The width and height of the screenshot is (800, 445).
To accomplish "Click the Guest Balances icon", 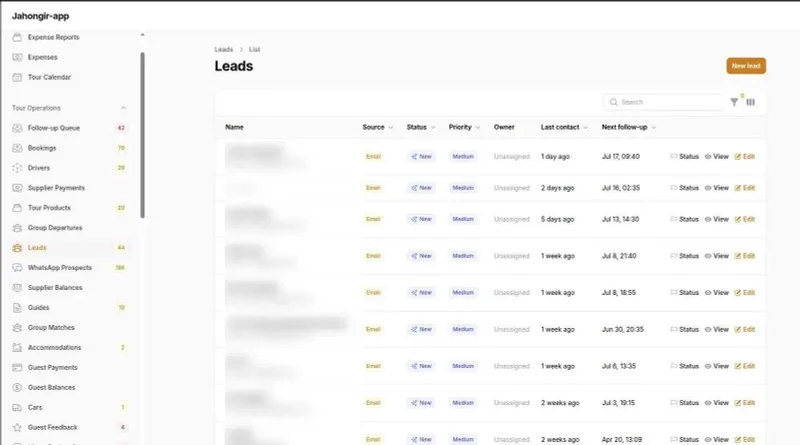I will pos(17,387).
